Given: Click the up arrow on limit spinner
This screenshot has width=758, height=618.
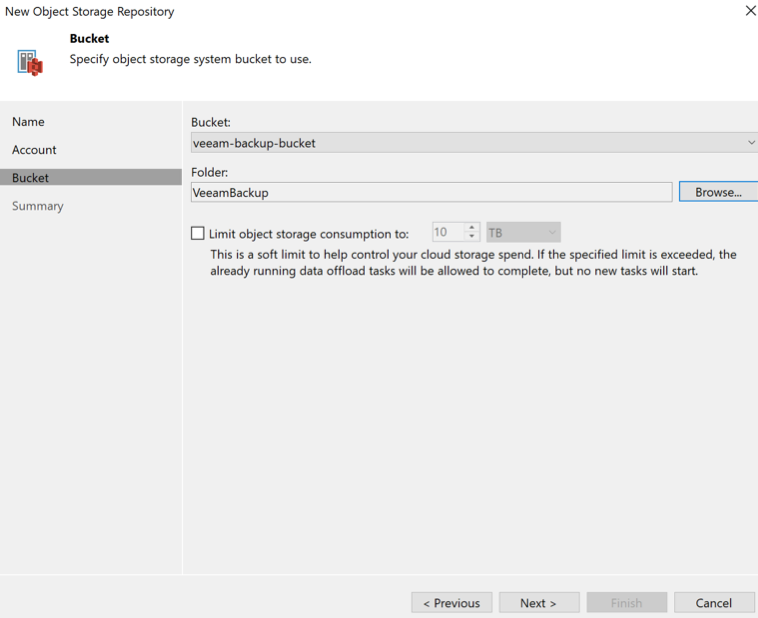Looking at the screenshot, I should (x=473, y=229).
